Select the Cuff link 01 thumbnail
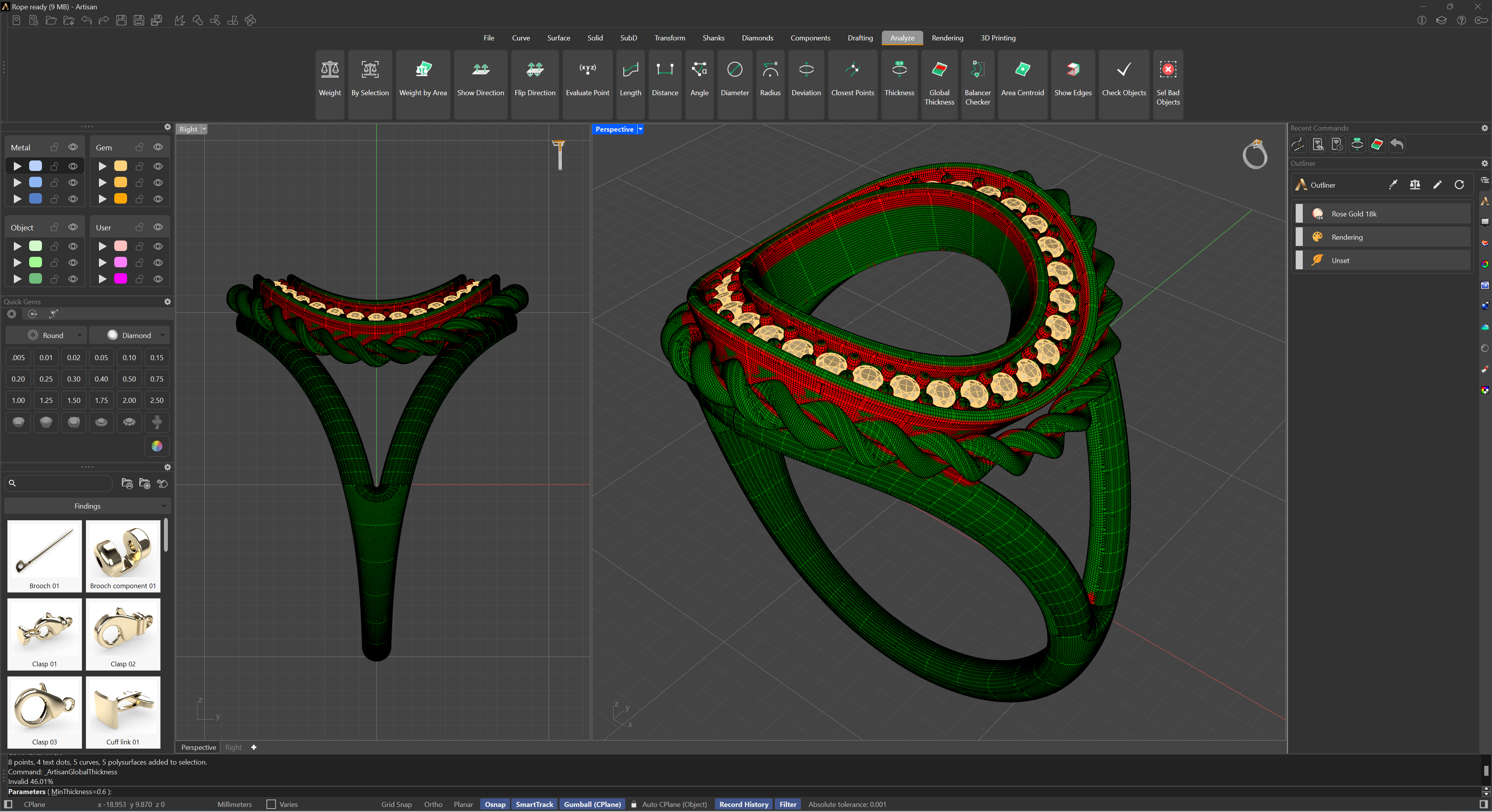The height and width of the screenshot is (812, 1492). point(123,712)
